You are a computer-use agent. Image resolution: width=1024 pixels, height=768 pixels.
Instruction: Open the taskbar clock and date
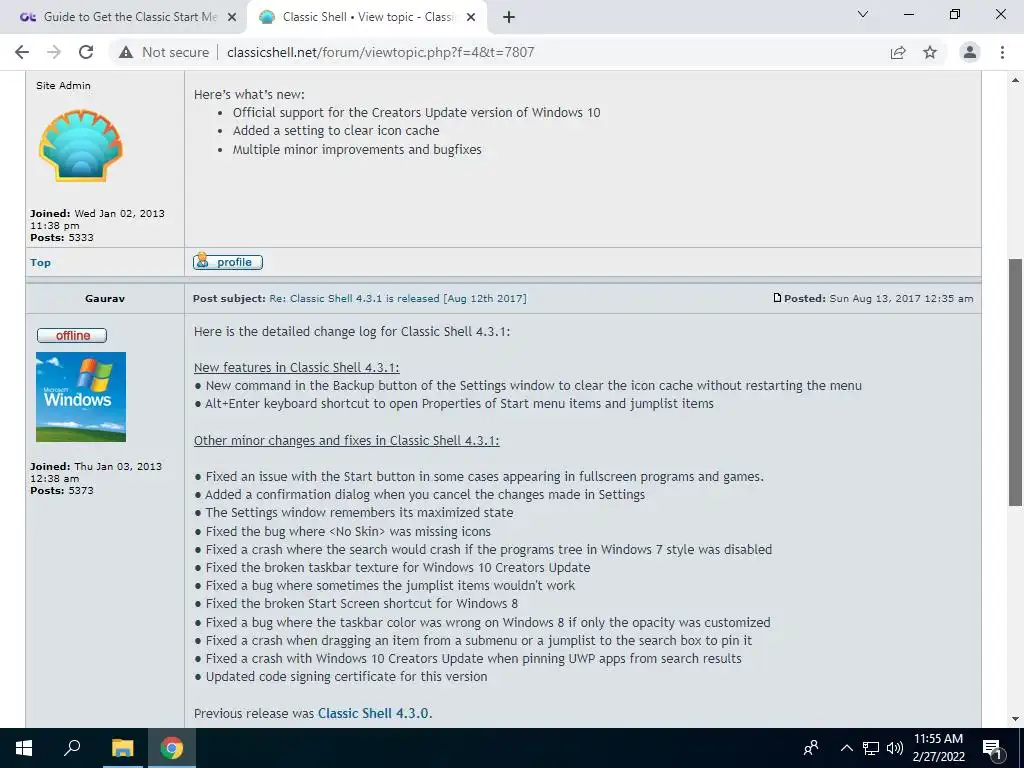(x=938, y=748)
